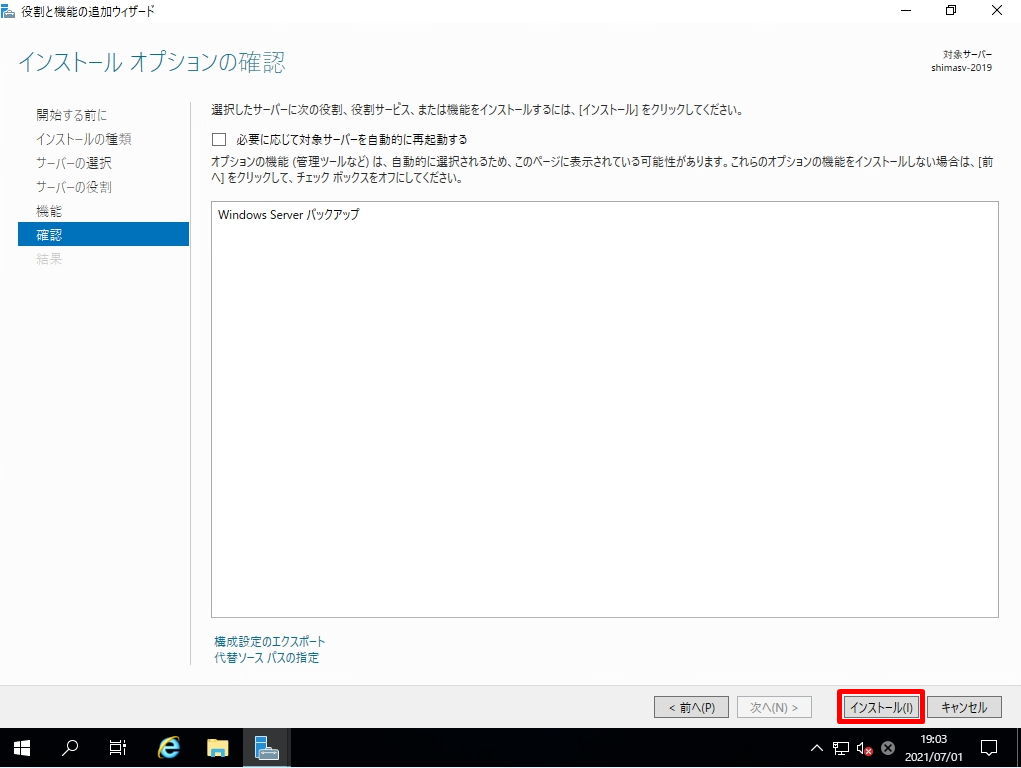Open Task View icon on taskbar
This screenshot has height=768, width=1021.
click(118, 748)
